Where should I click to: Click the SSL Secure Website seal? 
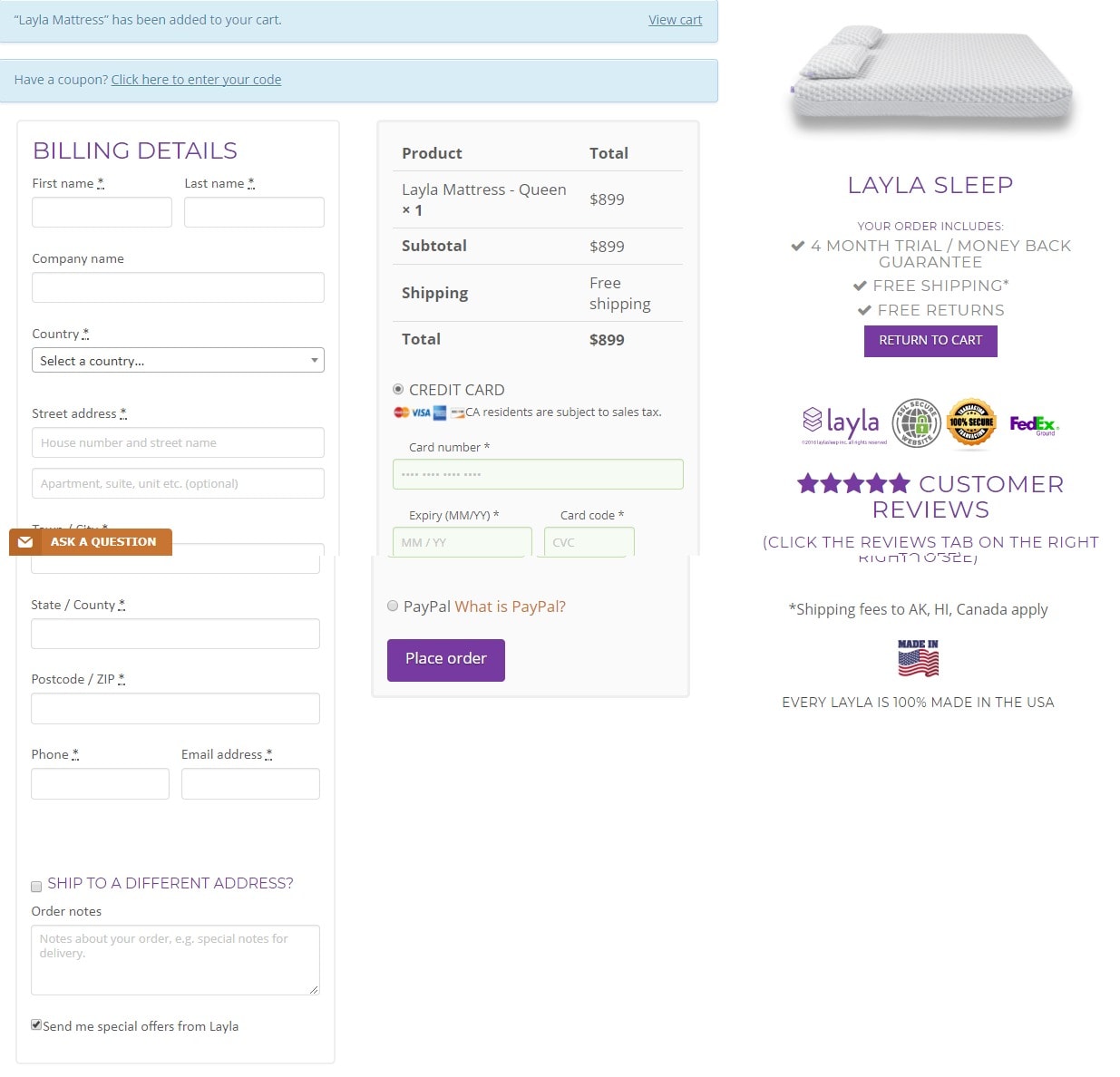point(916,422)
